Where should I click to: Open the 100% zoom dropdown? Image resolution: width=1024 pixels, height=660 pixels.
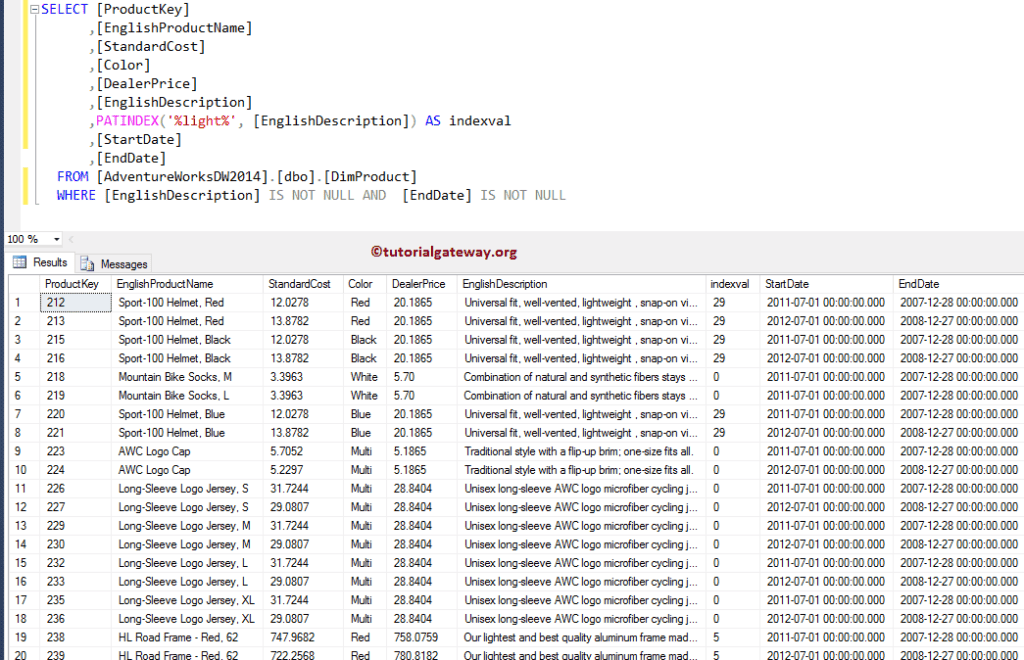point(56,239)
